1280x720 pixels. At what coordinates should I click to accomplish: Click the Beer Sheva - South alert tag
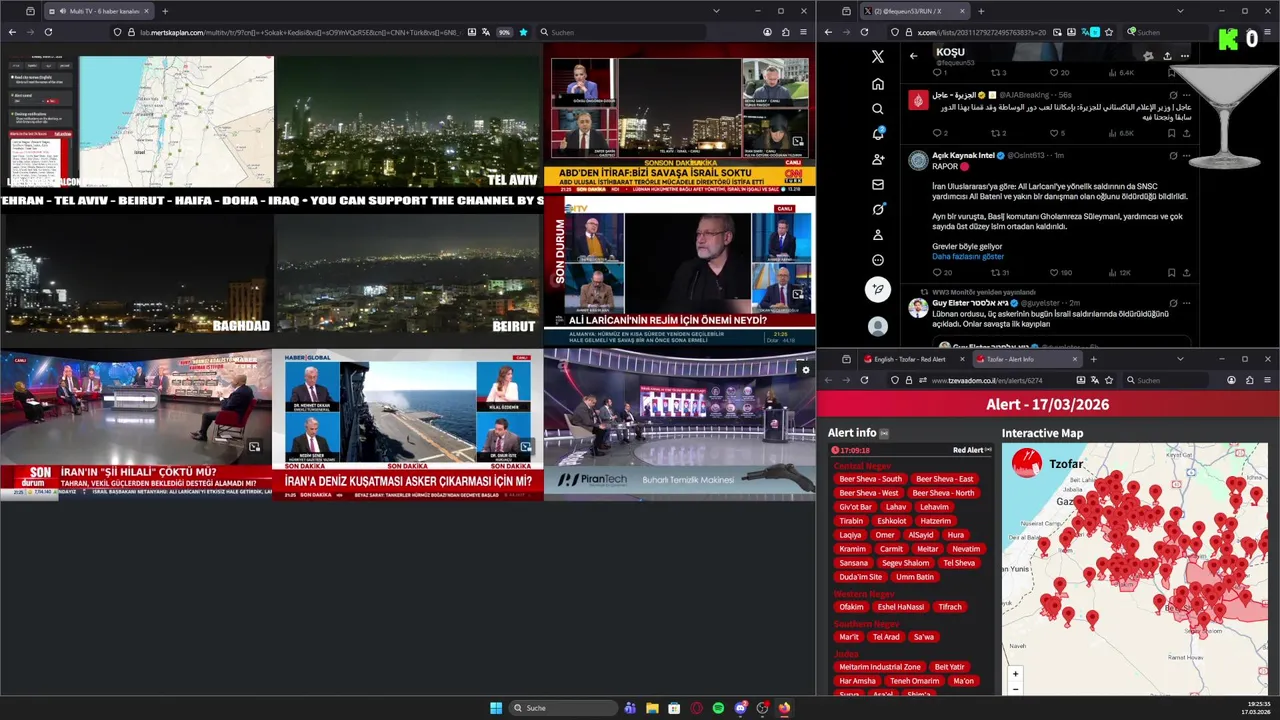click(x=870, y=479)
